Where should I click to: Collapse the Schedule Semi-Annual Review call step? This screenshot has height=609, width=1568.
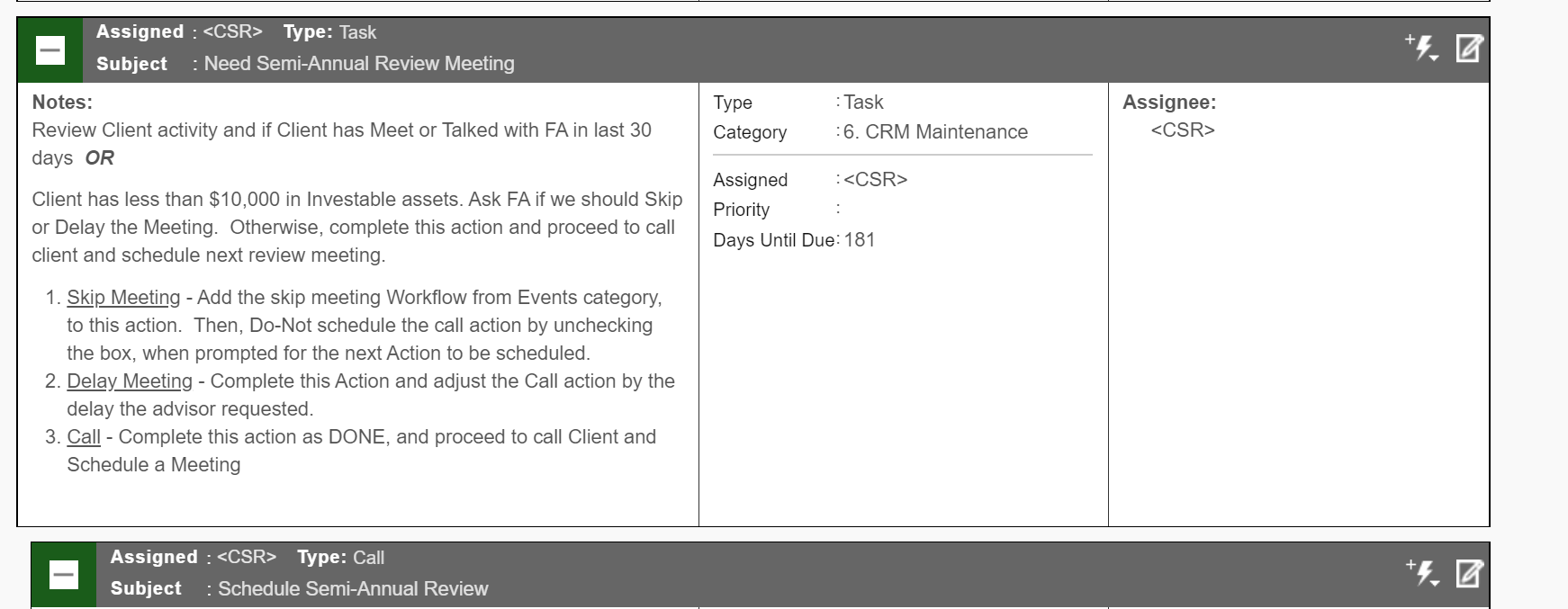pyautogui.click(x=64, y=575)
